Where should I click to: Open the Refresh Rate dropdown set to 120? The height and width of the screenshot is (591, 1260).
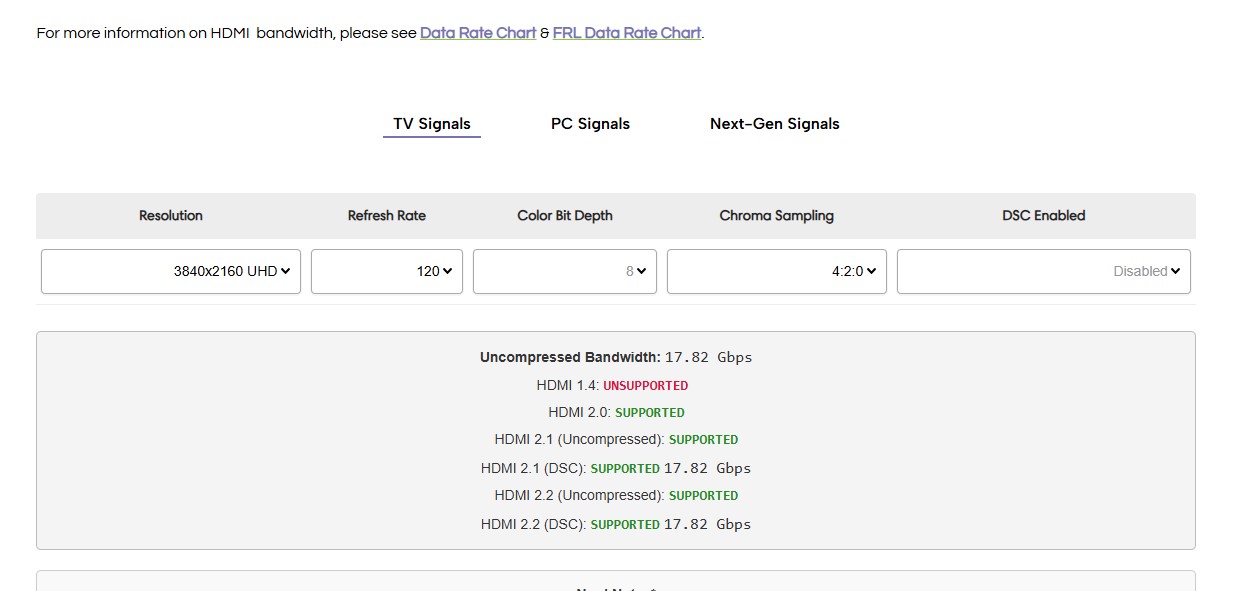click(x=387, y=271)
